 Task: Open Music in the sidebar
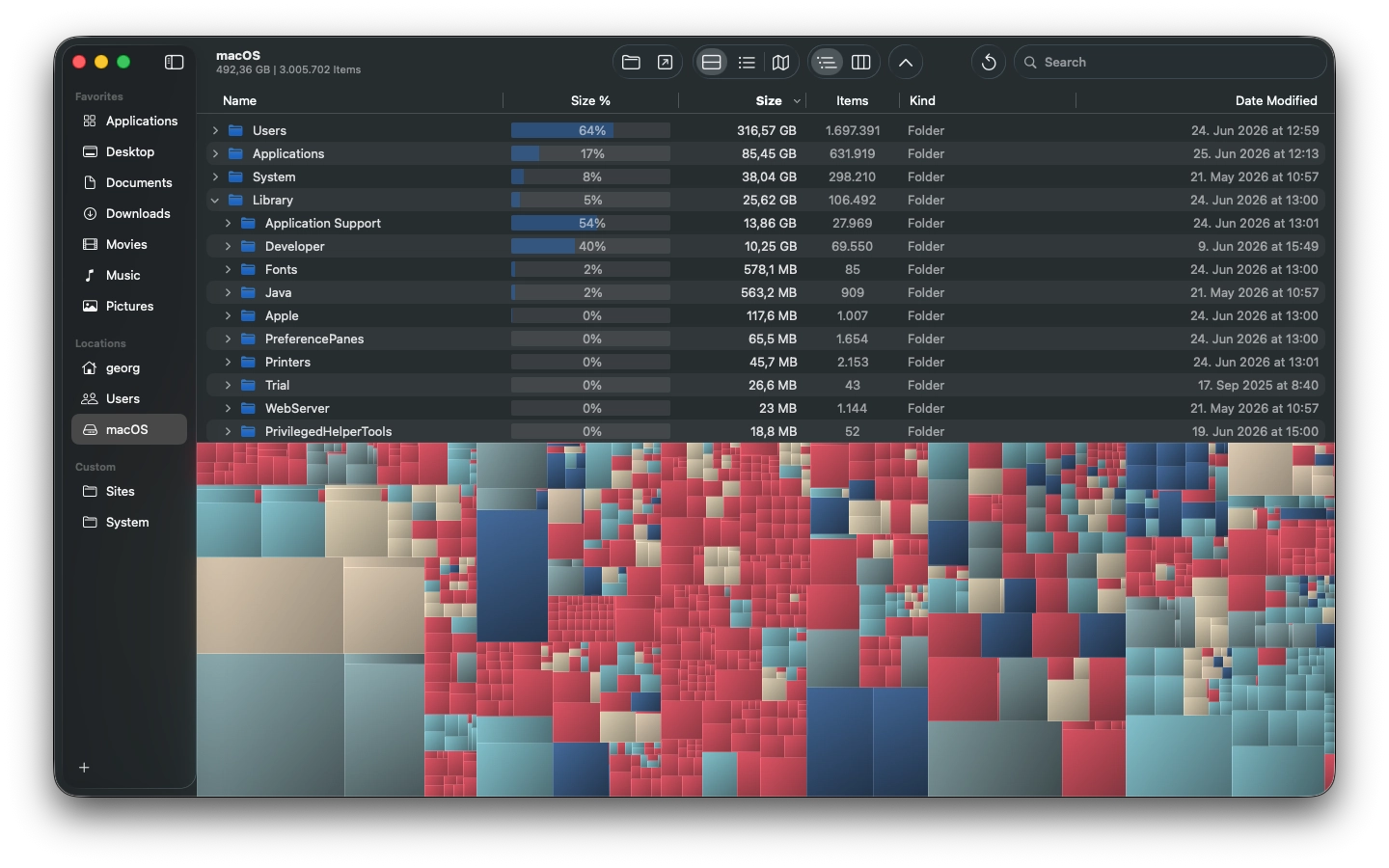[129, 275]
